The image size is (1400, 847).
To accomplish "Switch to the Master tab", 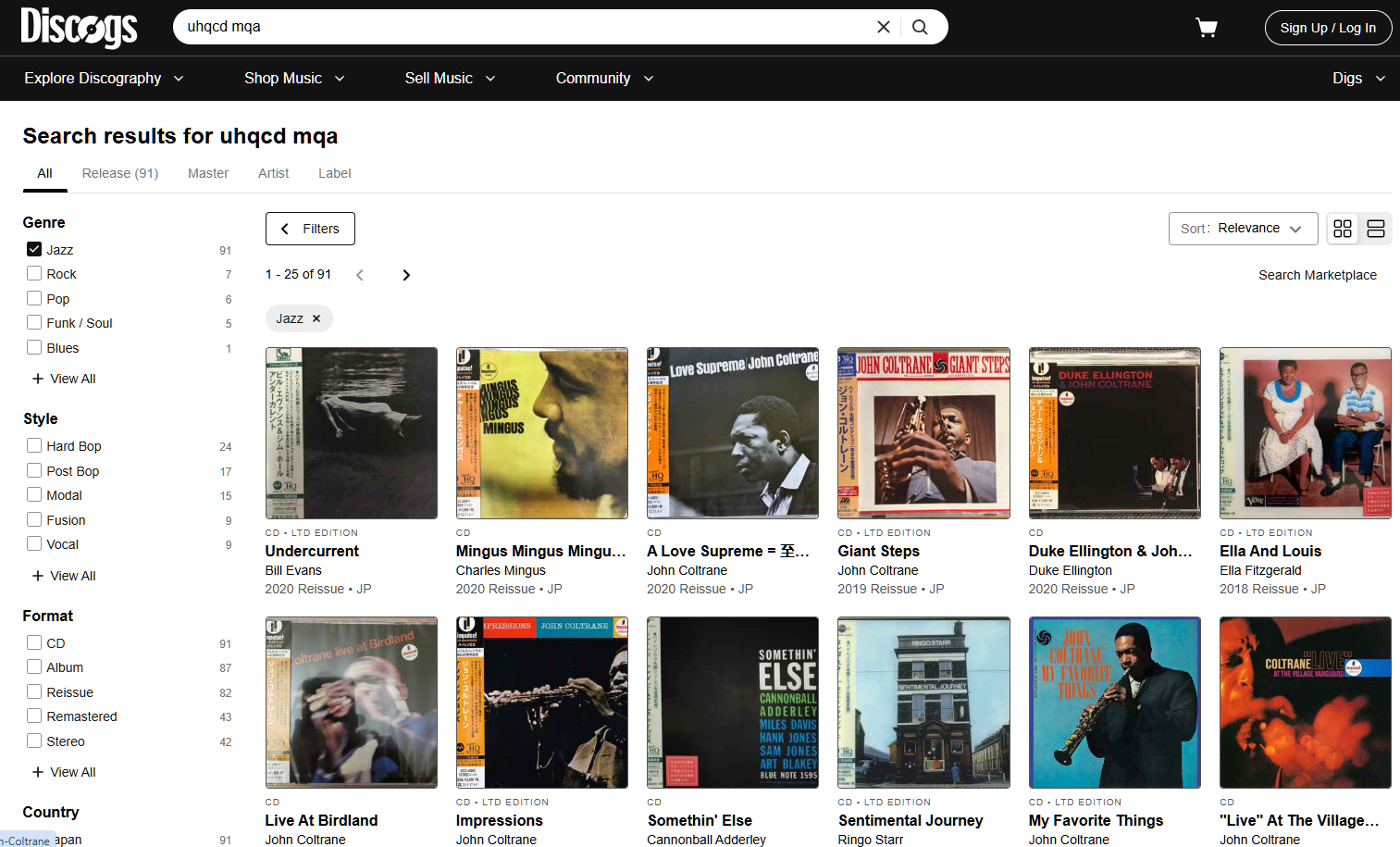I will [x=208, y=173].
